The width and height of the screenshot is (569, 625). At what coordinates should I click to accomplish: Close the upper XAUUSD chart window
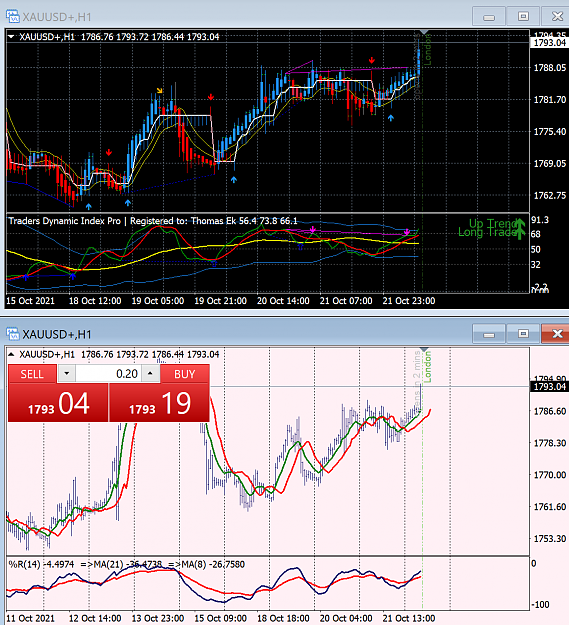557,16
